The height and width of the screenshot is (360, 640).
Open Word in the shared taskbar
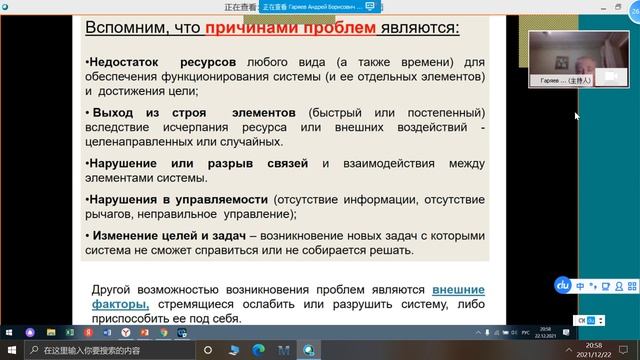click(107, 333)
